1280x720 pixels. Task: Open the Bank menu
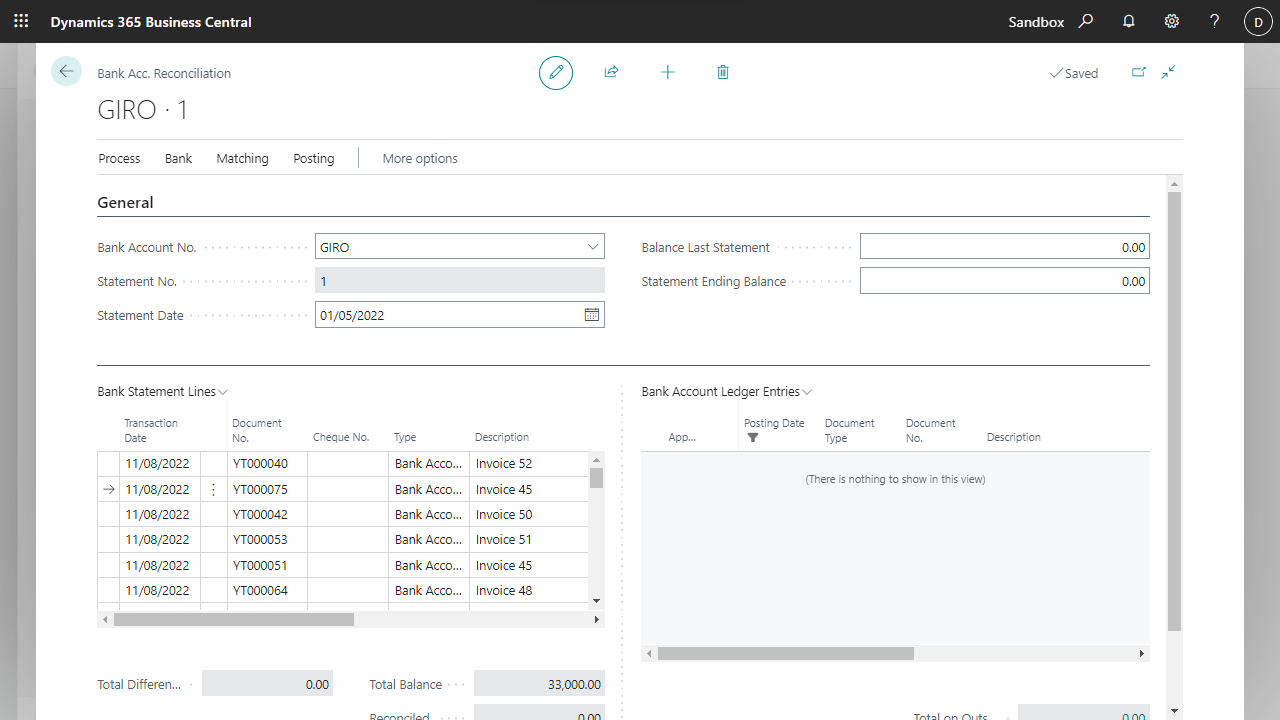pyautogui.click(x=178, y=158)
